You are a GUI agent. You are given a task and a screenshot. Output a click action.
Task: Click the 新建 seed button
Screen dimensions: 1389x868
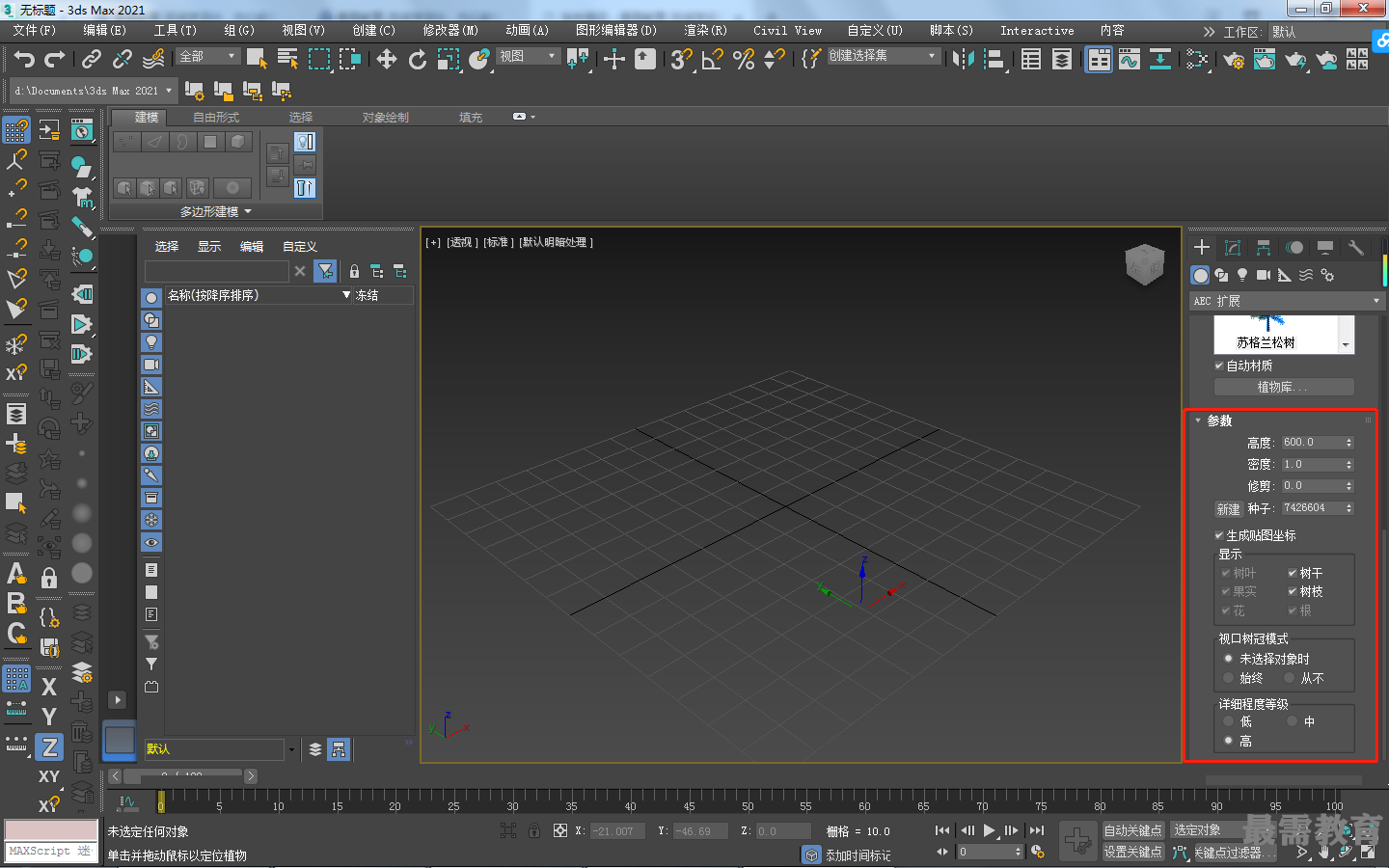click(1228, 509)
